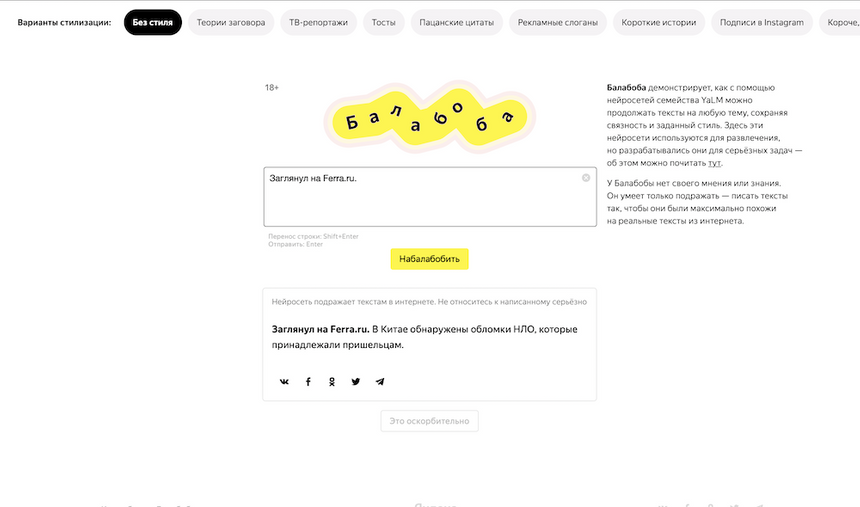Choose the "ТВ-репортажи" style
The image size is (860, 507).
point(317,22)
